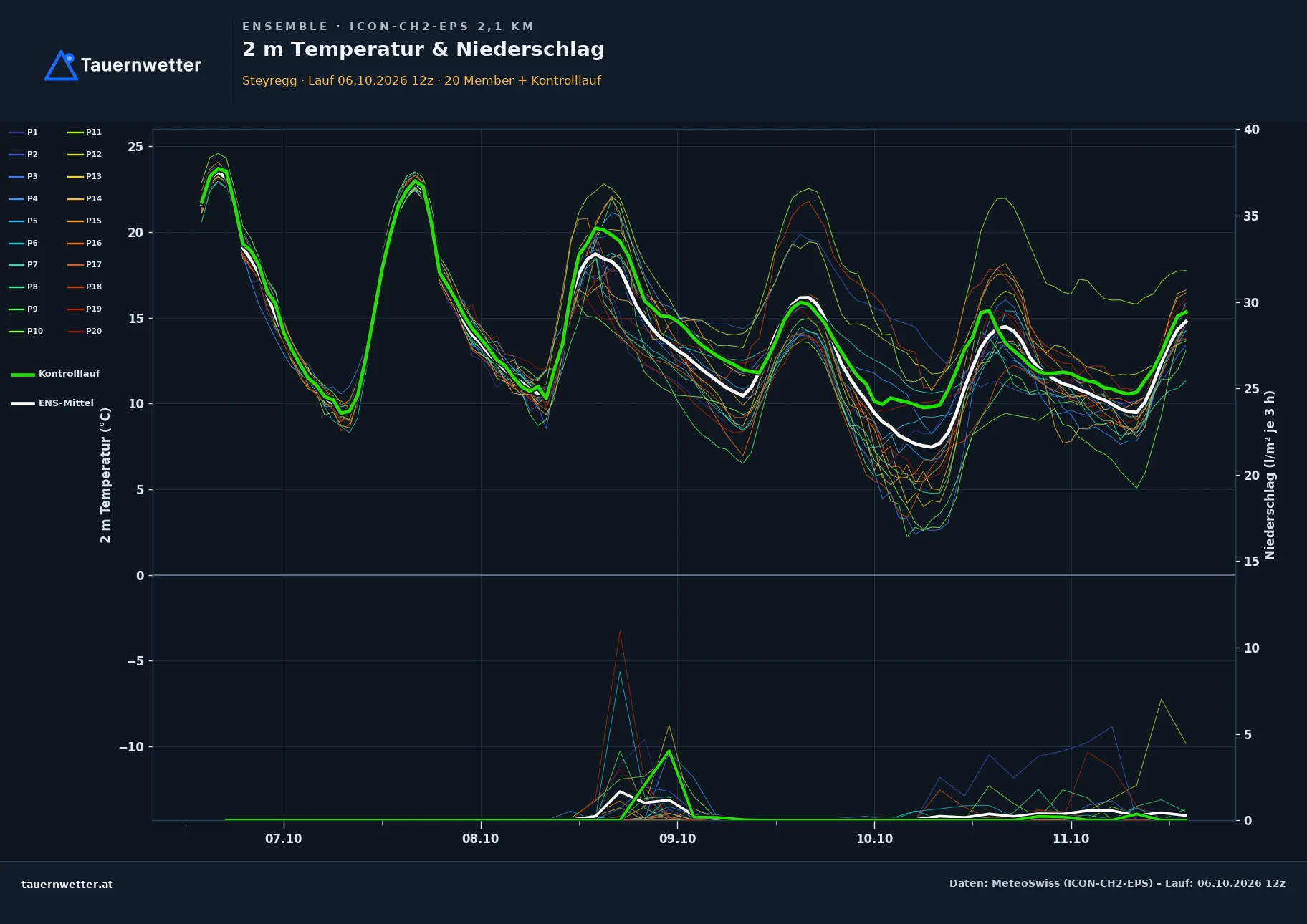Click the chart title '2 m Temperatur & Niederschlag'

(423, 49)
